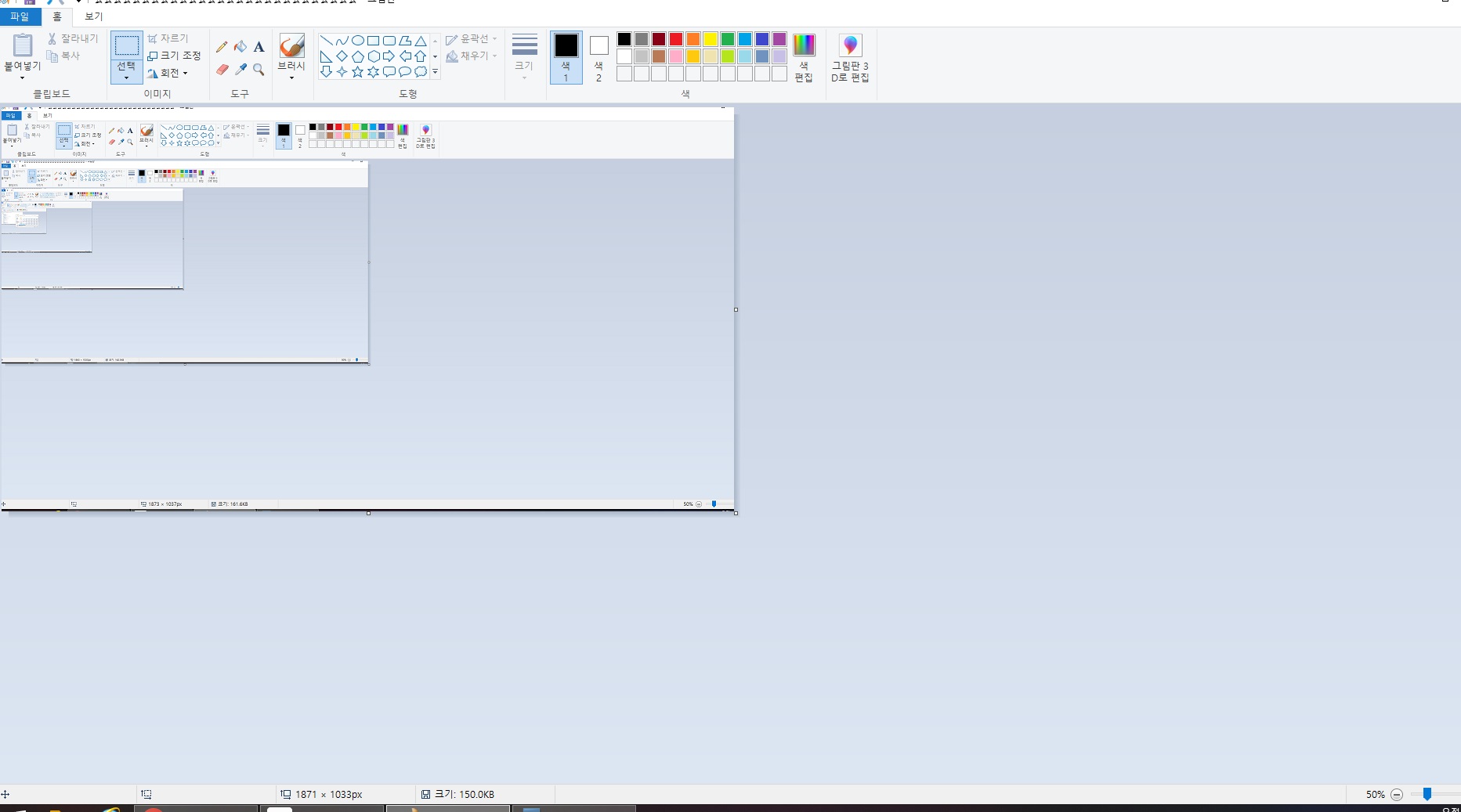This screenshot has height=812, width=1461.
Task: Open the Fill (채우기) dropdown
Action: pos(472,56)
